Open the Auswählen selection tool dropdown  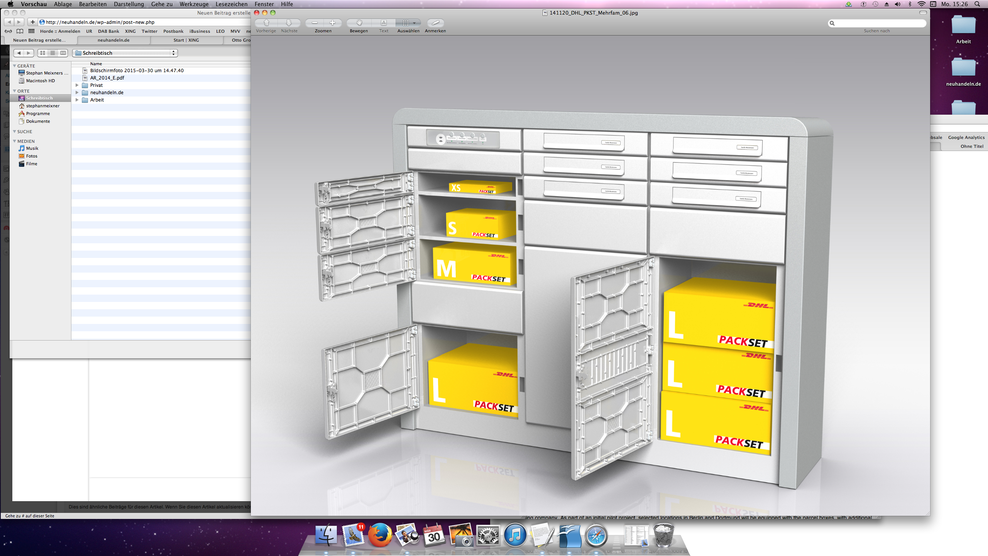point(408,23)
